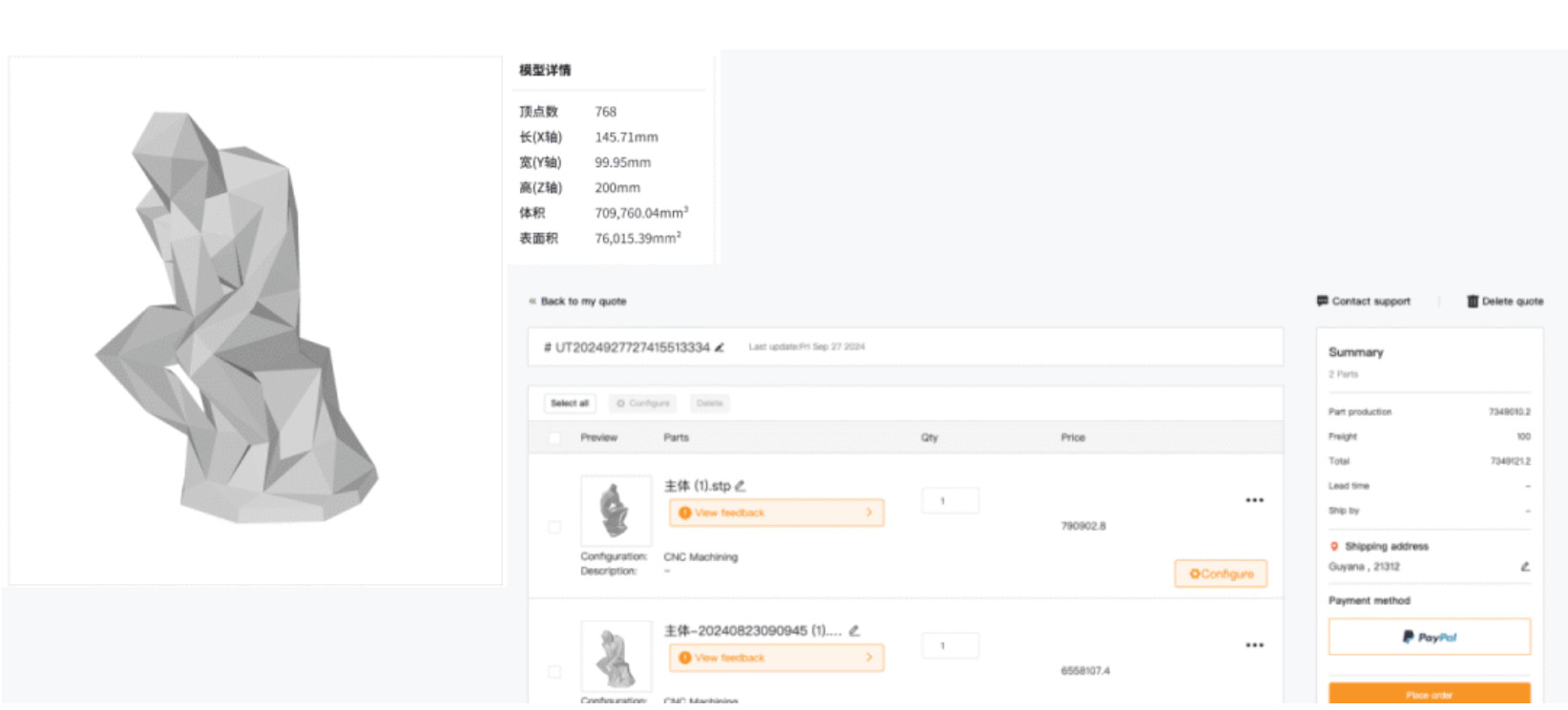Click the shipping address location pin icon
This screenshot has width=1568, height=710.
pos(1334,547)
